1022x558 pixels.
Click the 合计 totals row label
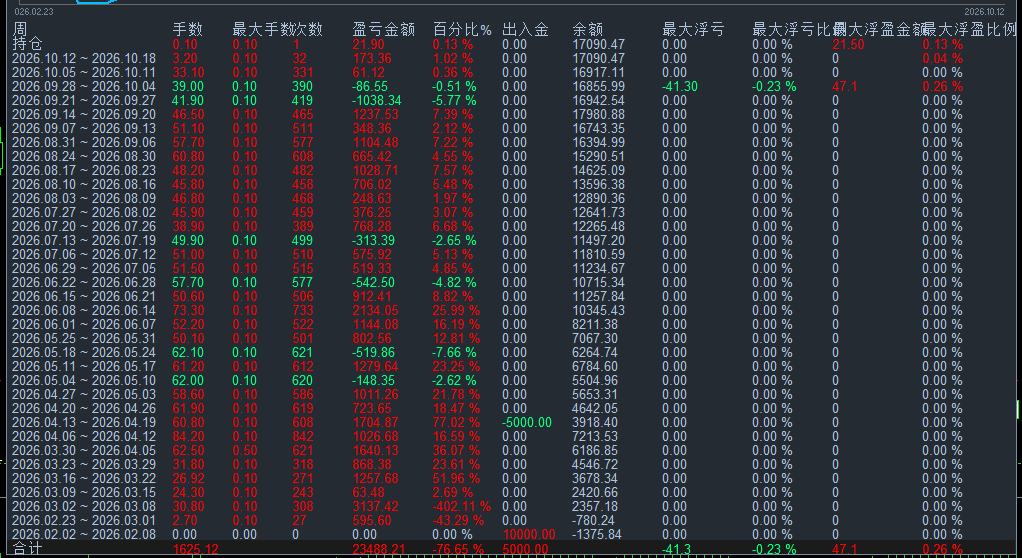click(27, 549)
